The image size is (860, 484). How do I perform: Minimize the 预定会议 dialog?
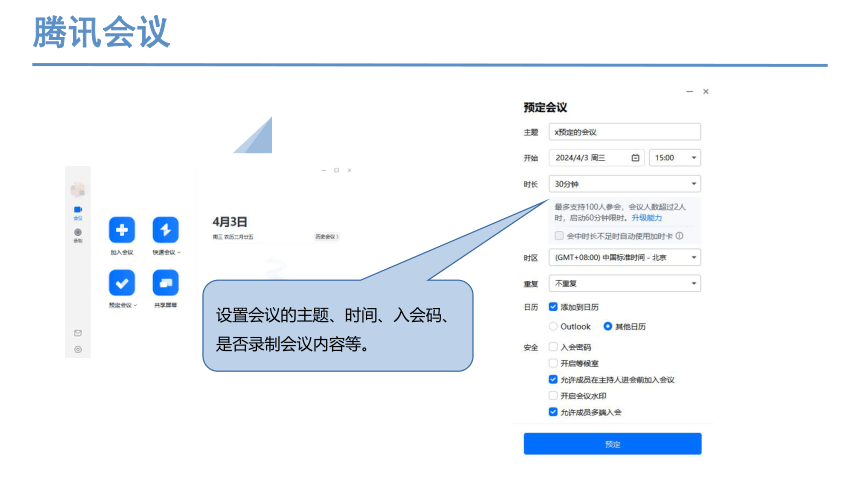[x=689, y=92]
